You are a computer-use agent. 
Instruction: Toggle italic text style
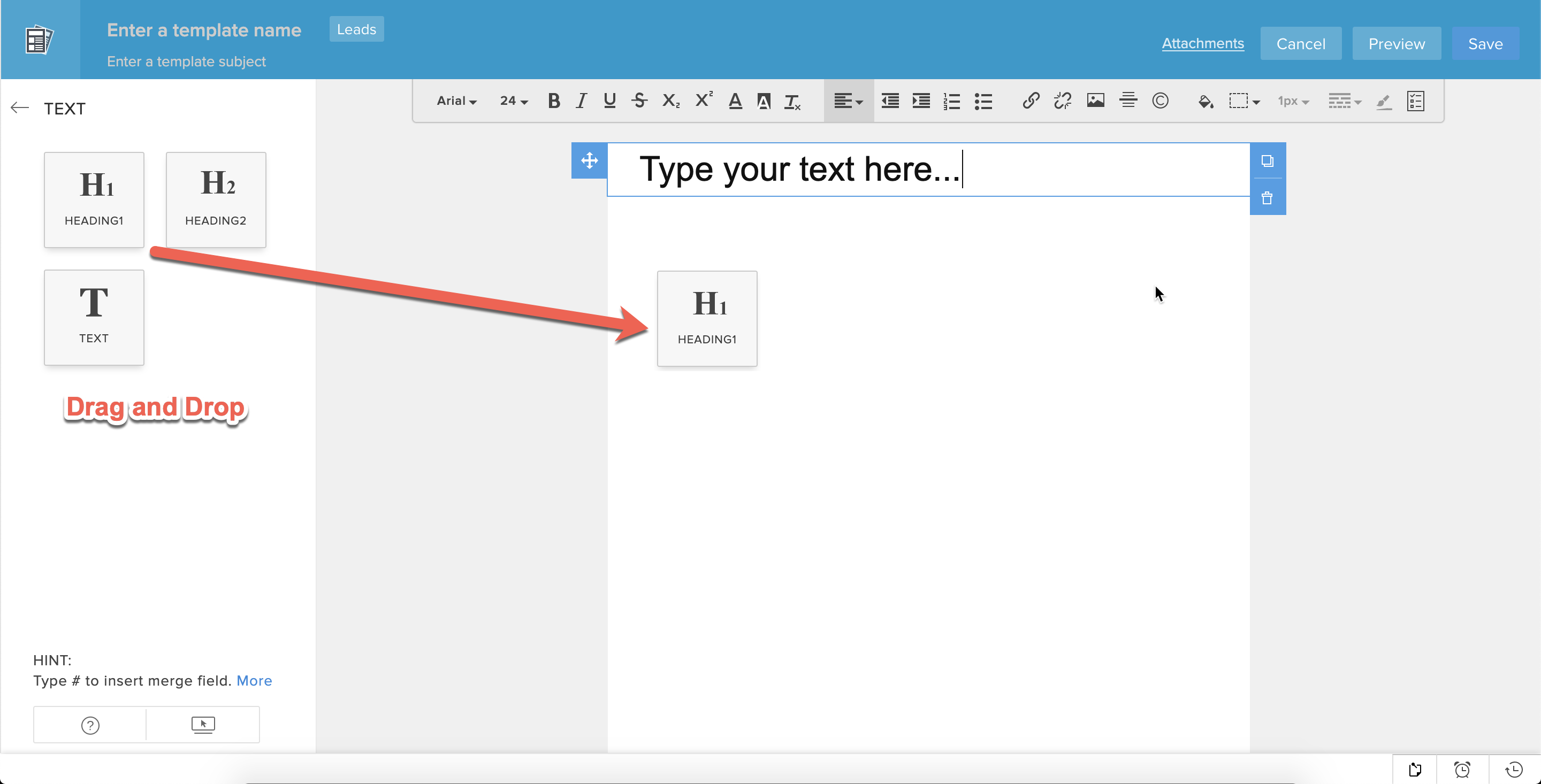(581, 101)
